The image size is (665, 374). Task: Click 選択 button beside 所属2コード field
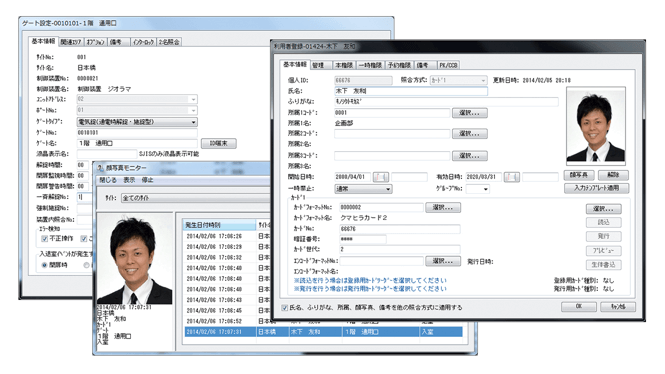(x=469, y=134)
